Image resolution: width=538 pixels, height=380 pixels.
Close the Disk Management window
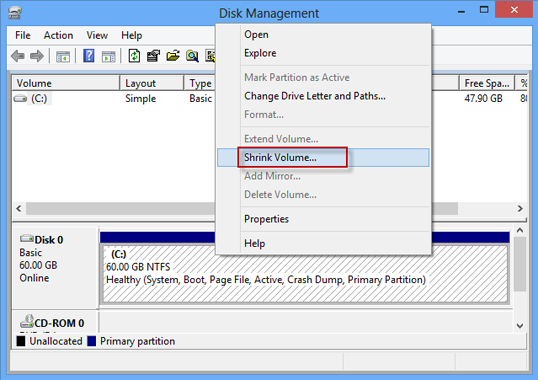[514, 10]
